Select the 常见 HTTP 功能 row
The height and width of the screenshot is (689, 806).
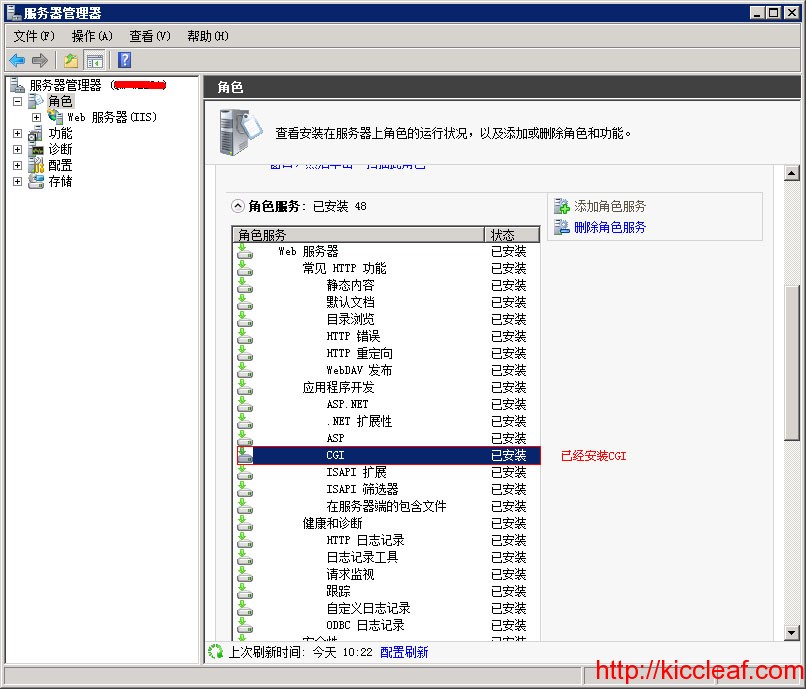coord(389,268)
